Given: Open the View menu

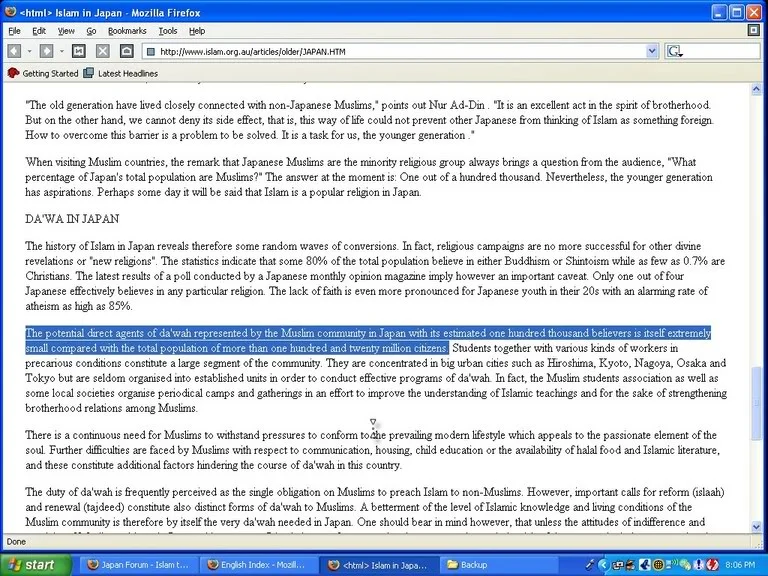Looking at the screenshot, I should click(66, 31).
